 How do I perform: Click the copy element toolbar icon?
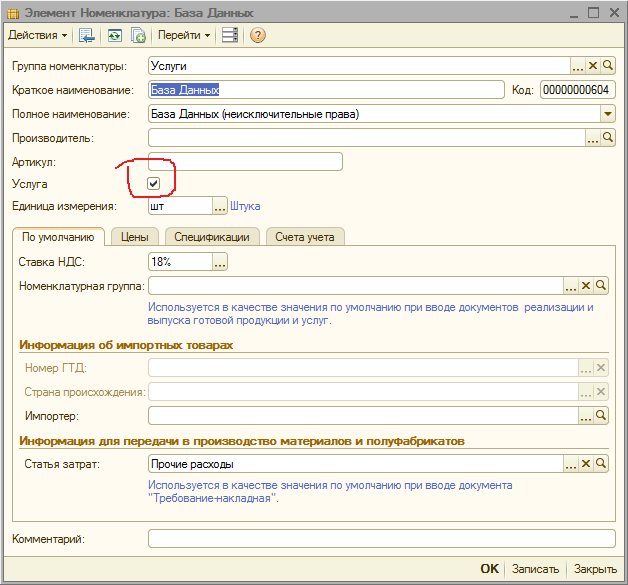pos(138,35)
